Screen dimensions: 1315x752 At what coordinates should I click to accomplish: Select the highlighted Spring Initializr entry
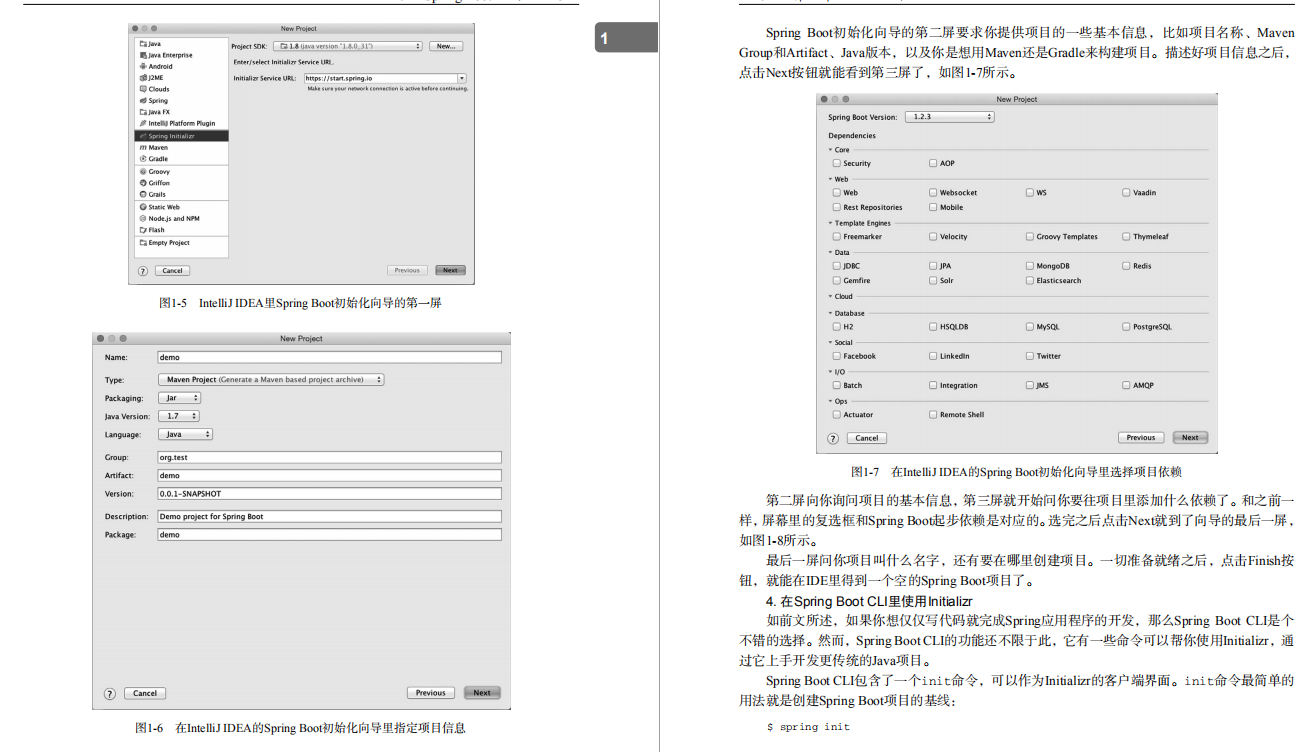(181, 136)
